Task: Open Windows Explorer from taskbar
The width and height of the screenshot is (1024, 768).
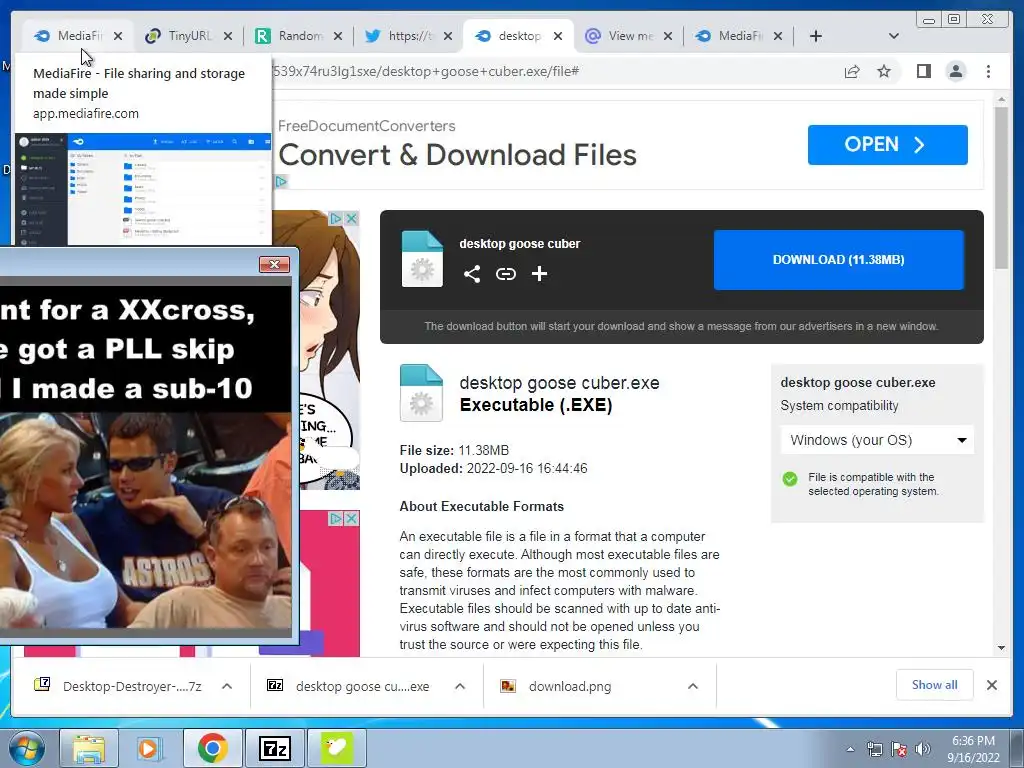Action: pyautogui.click(x=89, y=748)
